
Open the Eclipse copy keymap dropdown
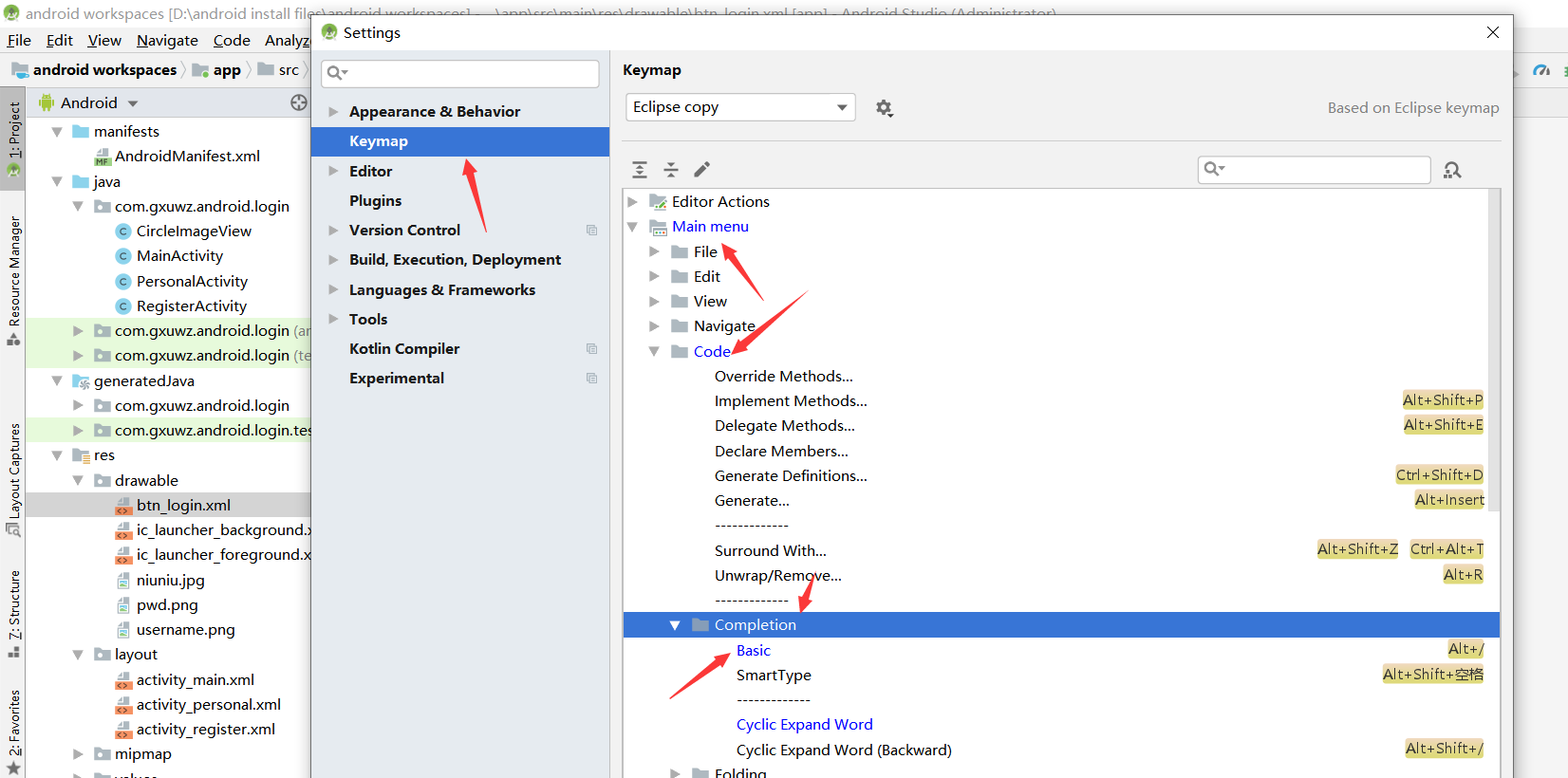740,107
